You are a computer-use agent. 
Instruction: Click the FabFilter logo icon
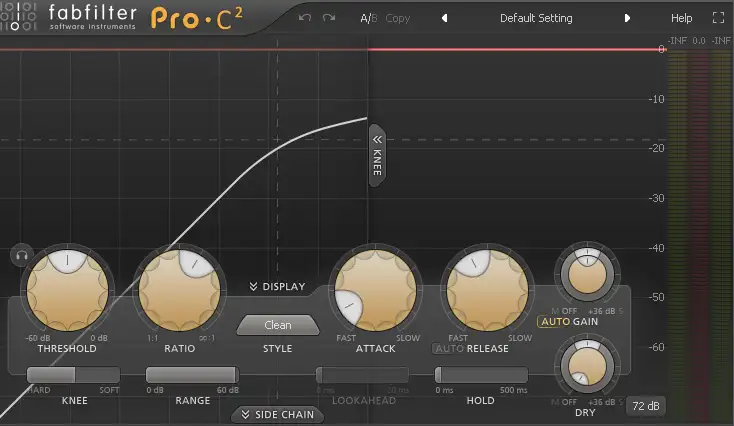coord(18,16)
